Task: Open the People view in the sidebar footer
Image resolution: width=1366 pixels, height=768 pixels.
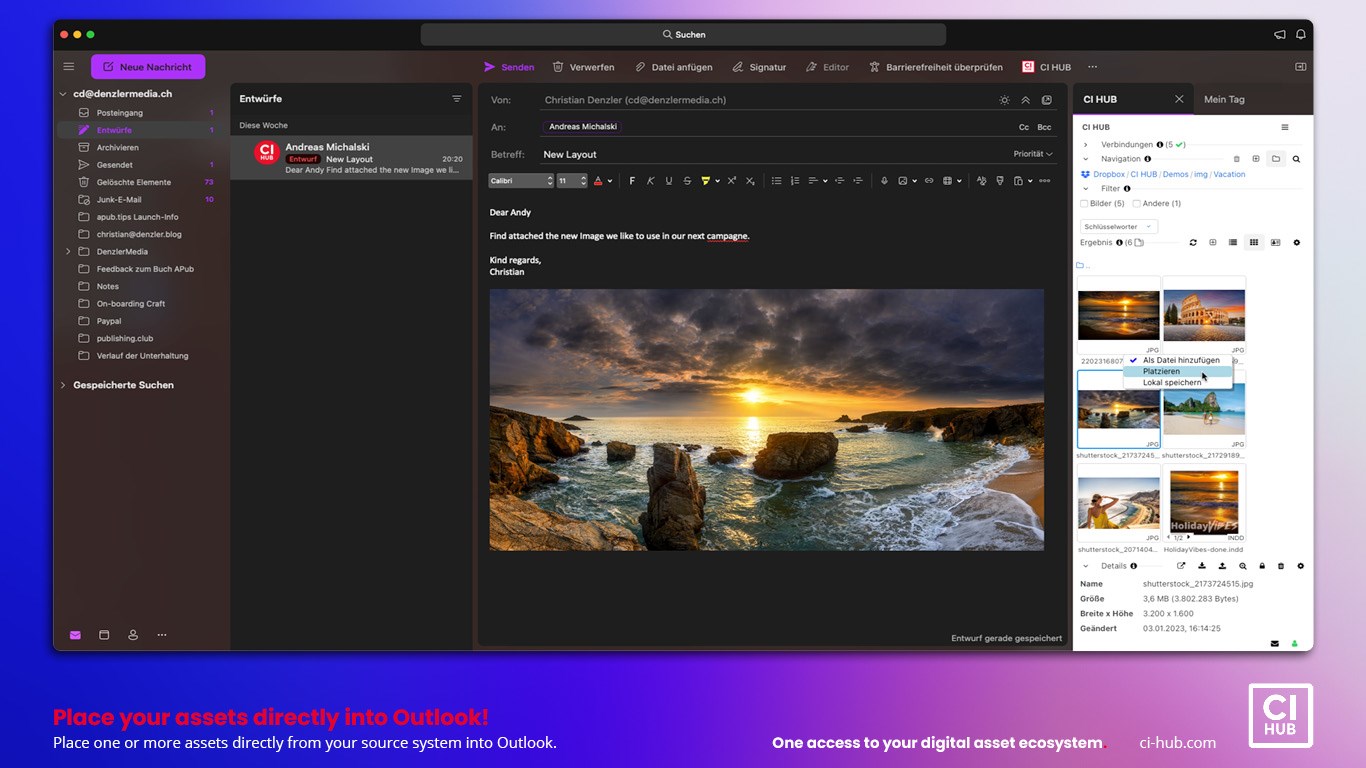Action: pyautogui.click(x=133, y=635)
